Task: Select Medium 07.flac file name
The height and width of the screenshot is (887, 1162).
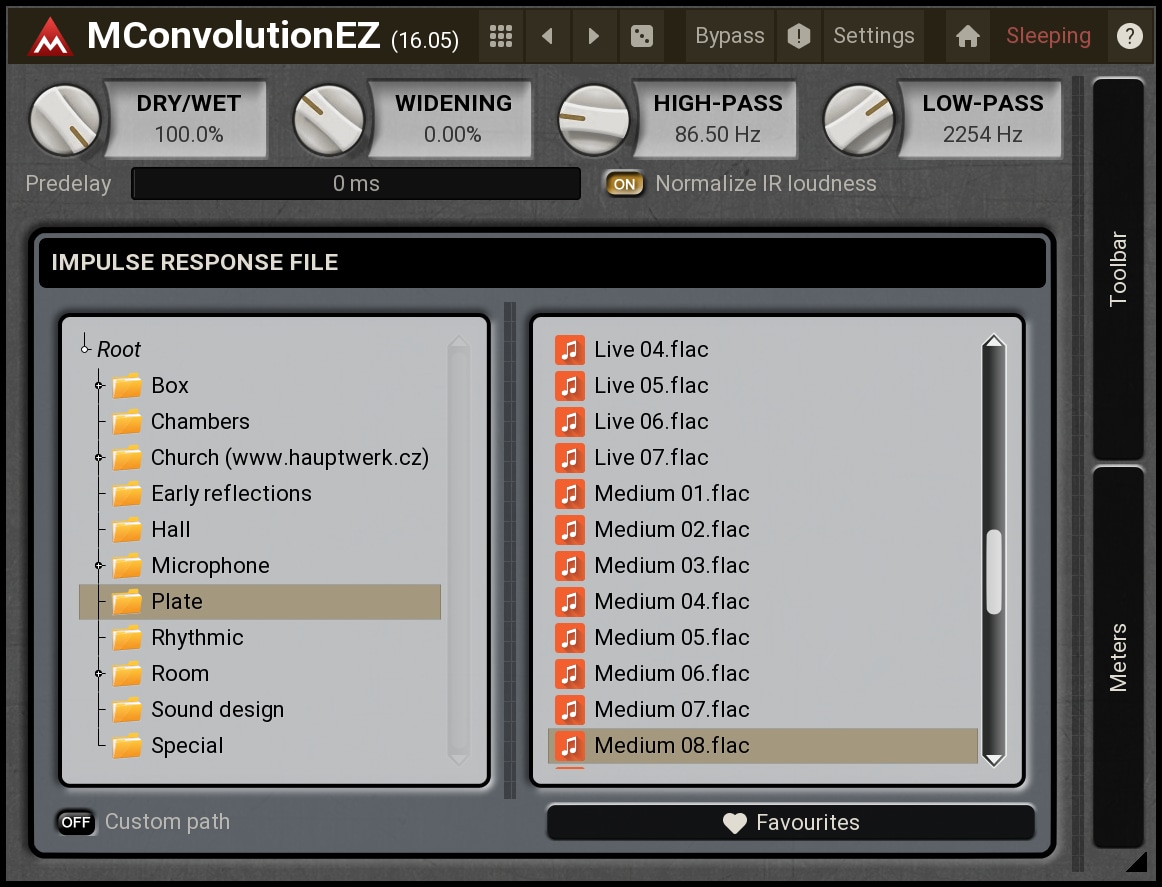Action: (671, 710)
